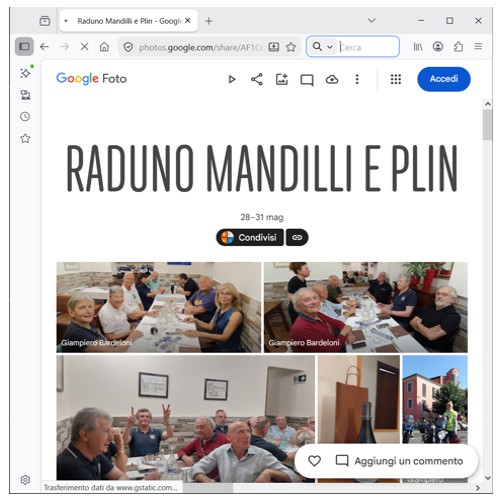Copy the album link icon

coord(297,237)
